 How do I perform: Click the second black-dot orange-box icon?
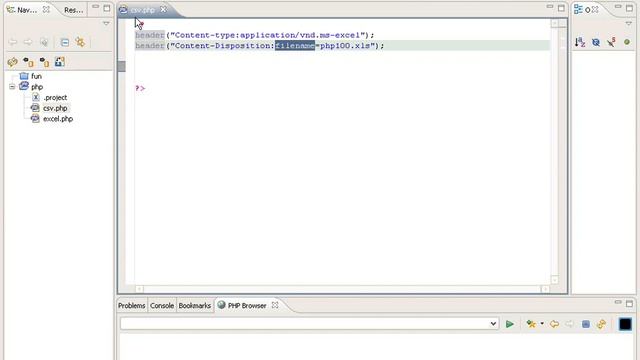point(44,62)
